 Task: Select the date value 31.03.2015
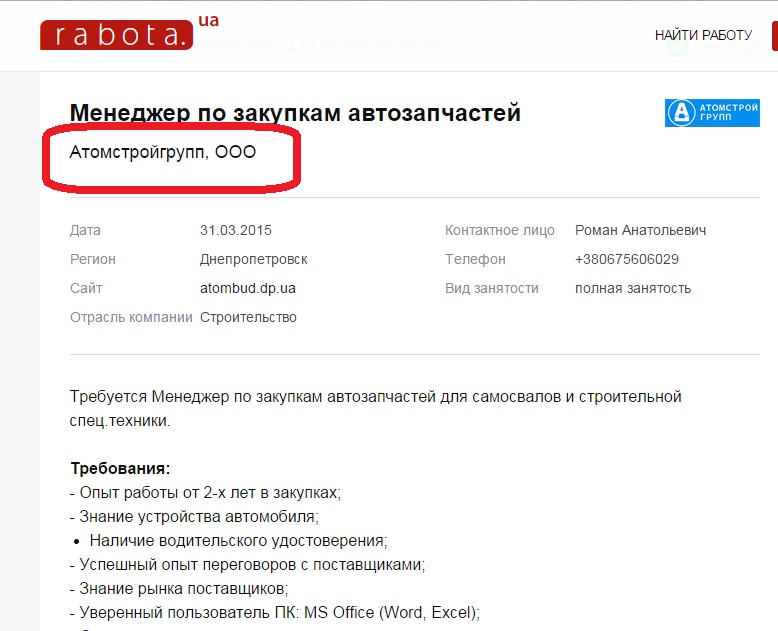(x=236, y=230)
